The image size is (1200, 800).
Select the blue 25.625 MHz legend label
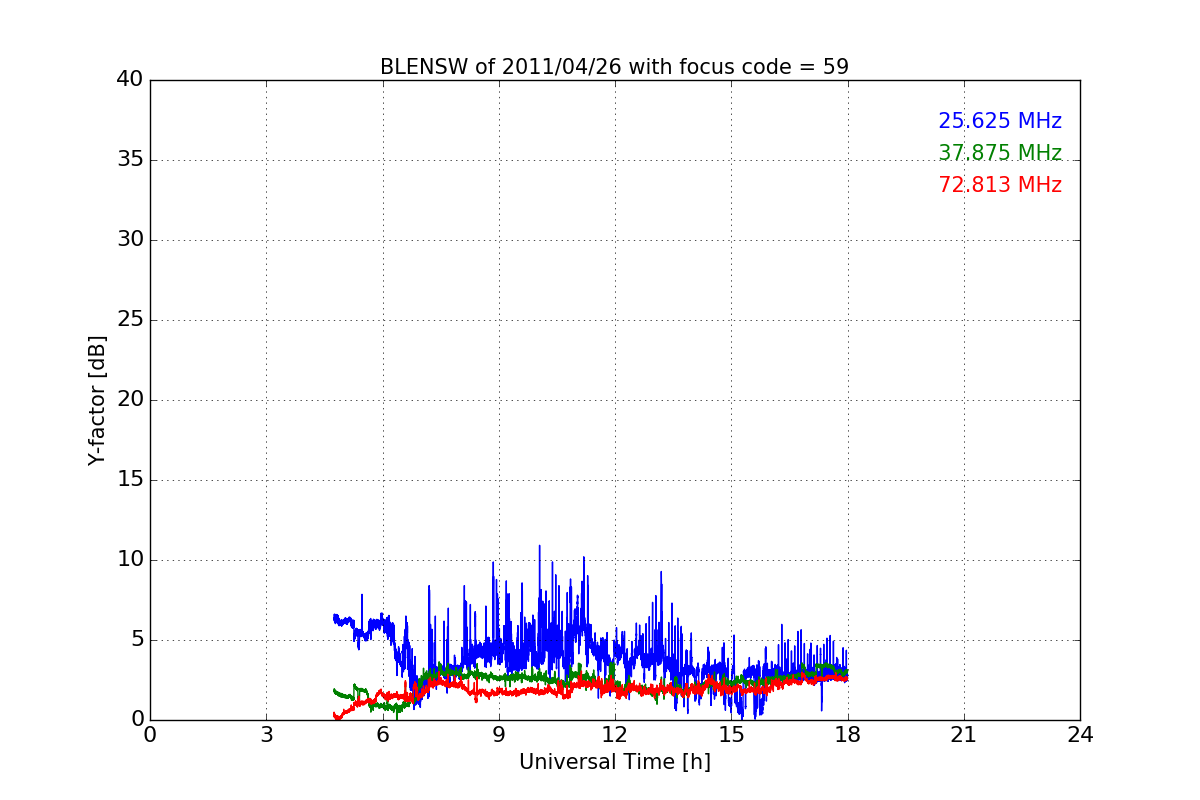[1000, 121]
